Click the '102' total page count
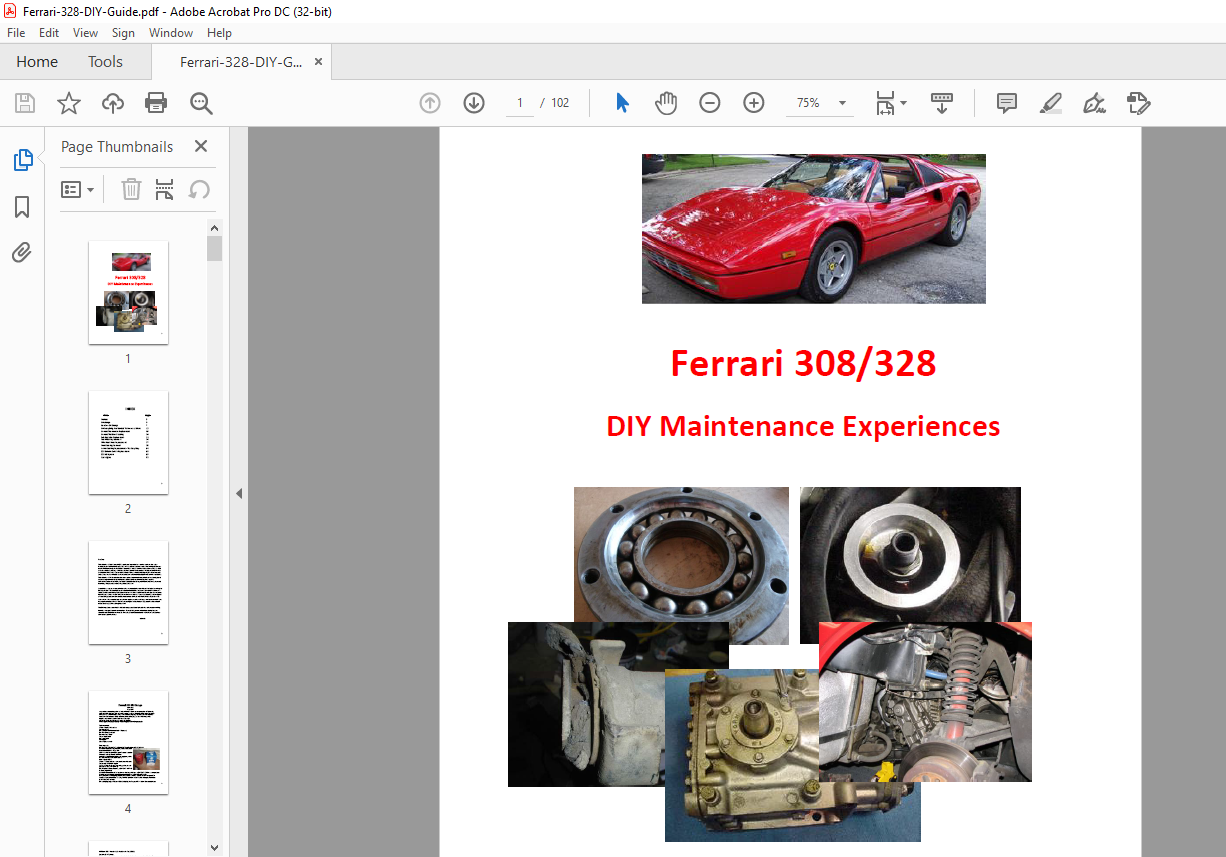Screen dimensions: 1226x857 (560, 103)
